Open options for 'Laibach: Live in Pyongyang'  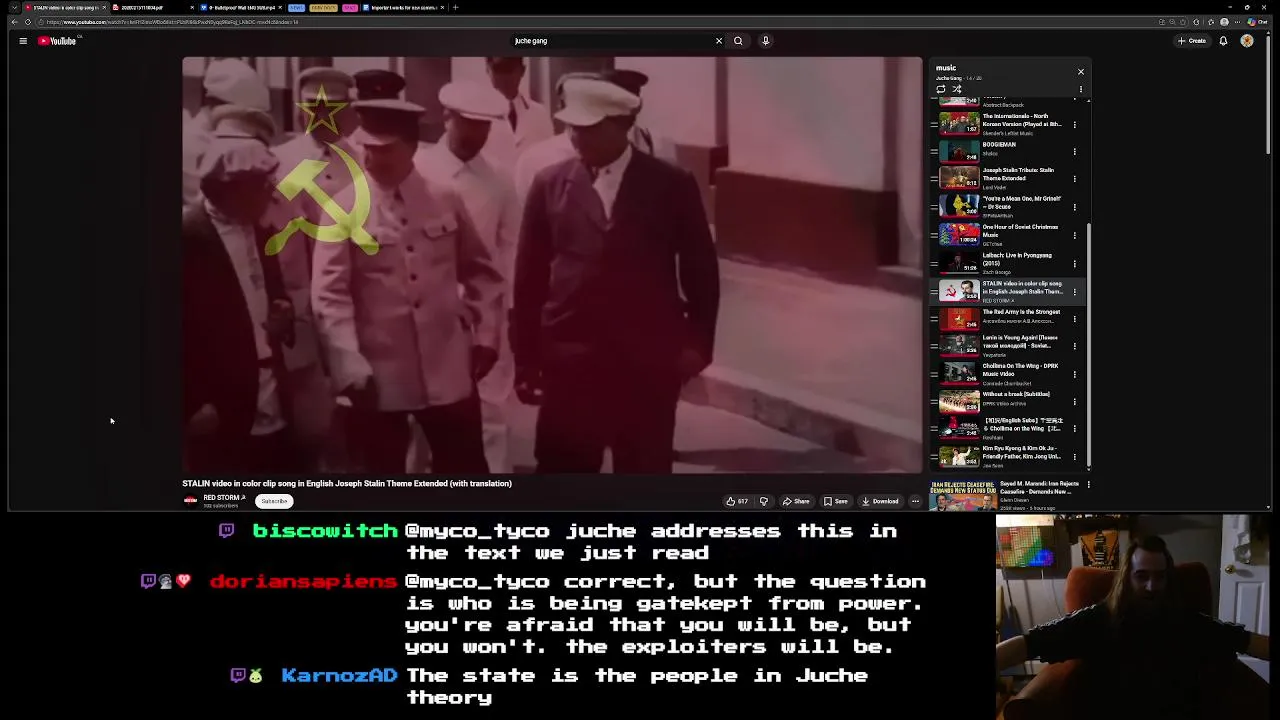tap(1075, 263)
